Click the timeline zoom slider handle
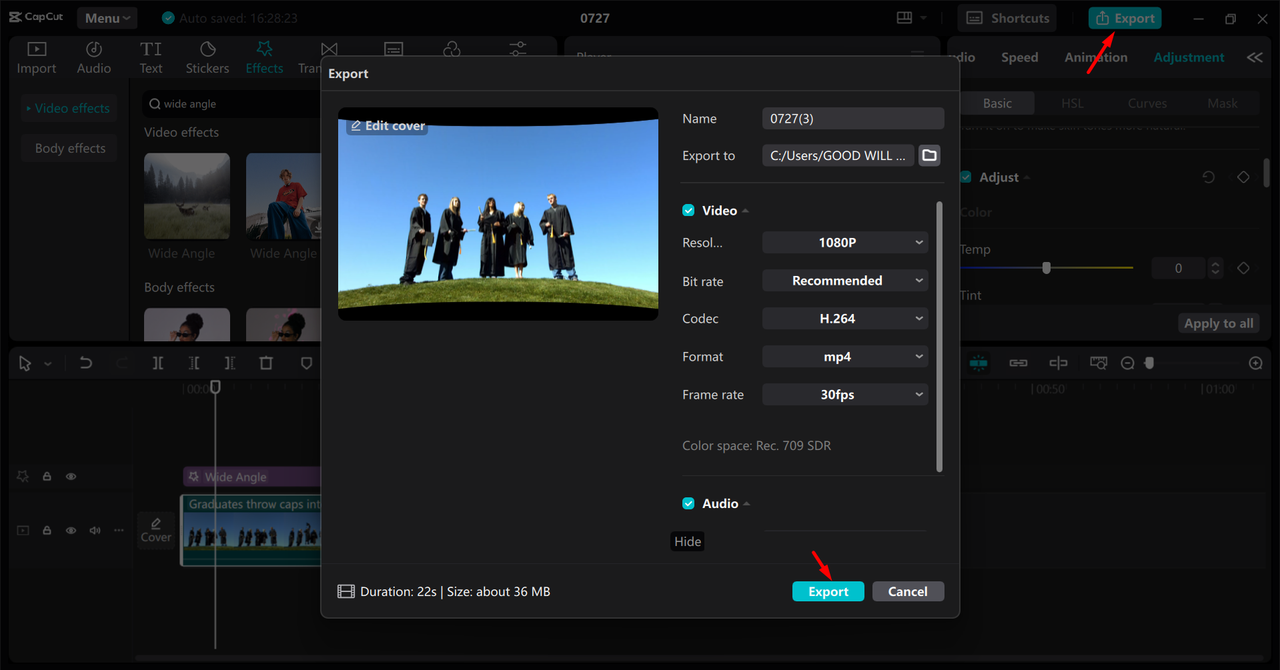Viewport: 1280px width, 670px height. point(1149,363)
